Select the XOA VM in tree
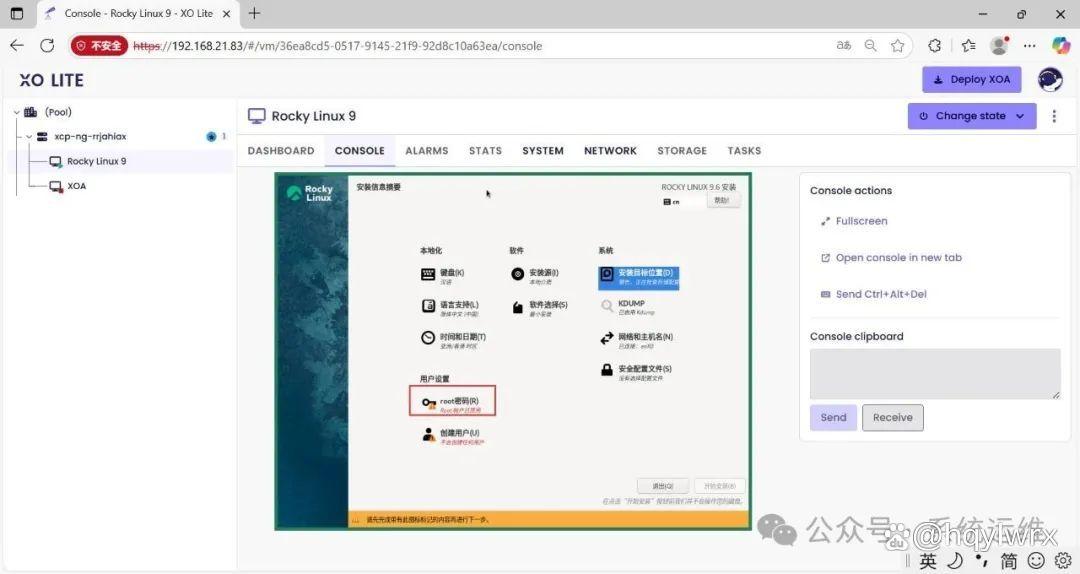Image resolution: width=1080 pixels, height=574 pixels. tap(76, 186)
